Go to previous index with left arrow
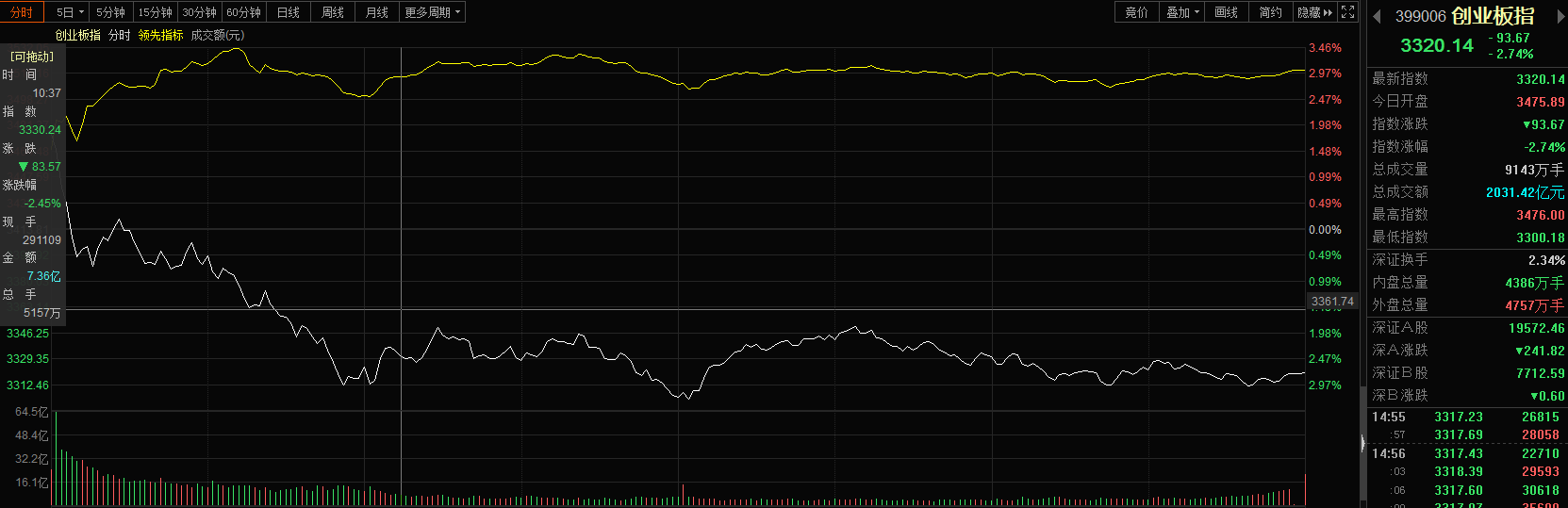 tap(1377, 16)
